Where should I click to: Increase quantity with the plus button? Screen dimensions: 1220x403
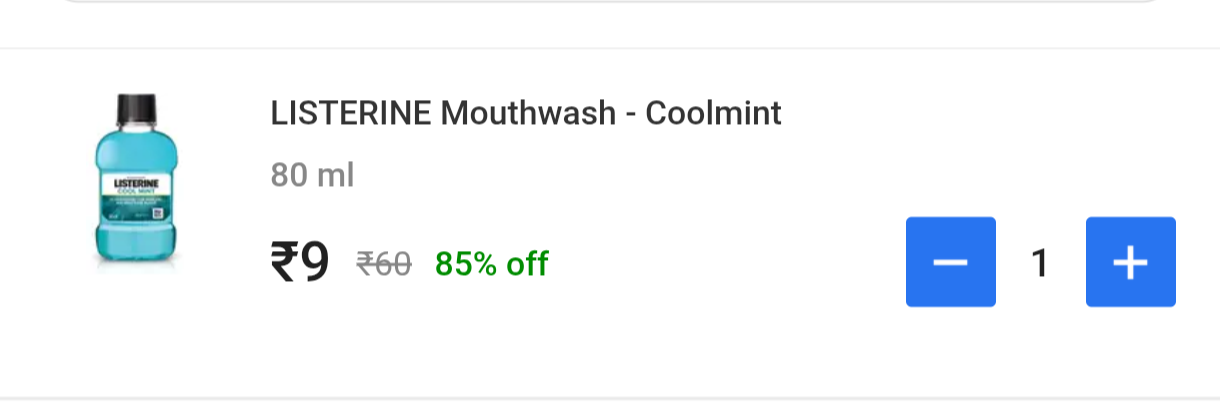coord(1130,262)
